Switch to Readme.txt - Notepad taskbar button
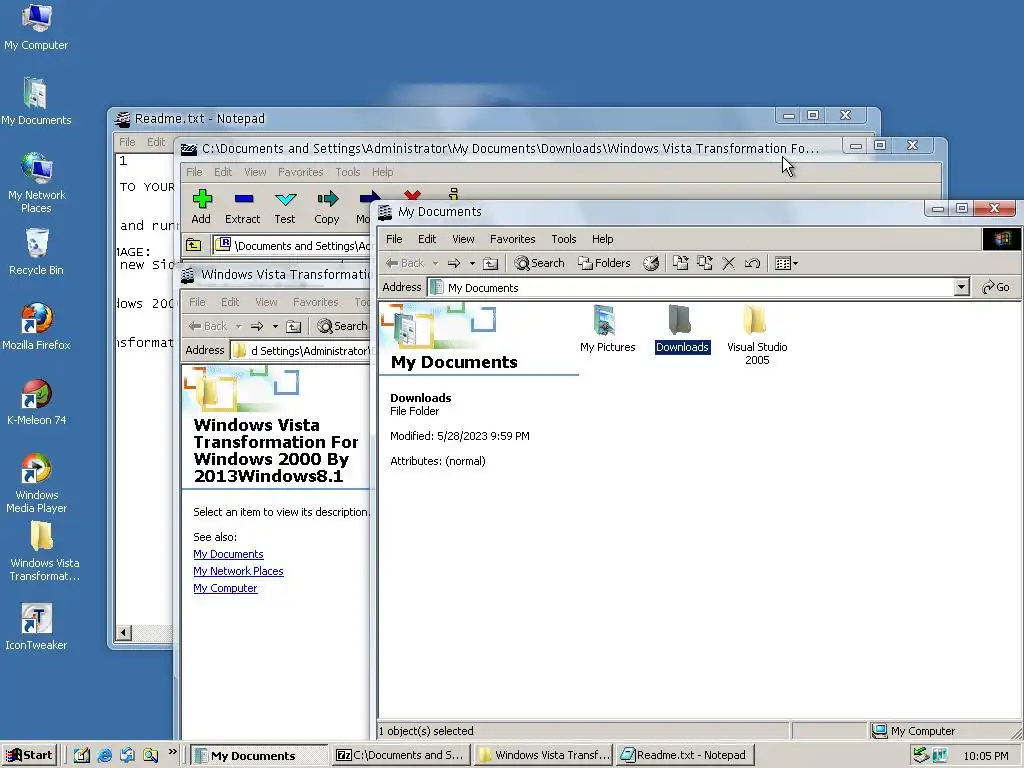 point(685,756)
